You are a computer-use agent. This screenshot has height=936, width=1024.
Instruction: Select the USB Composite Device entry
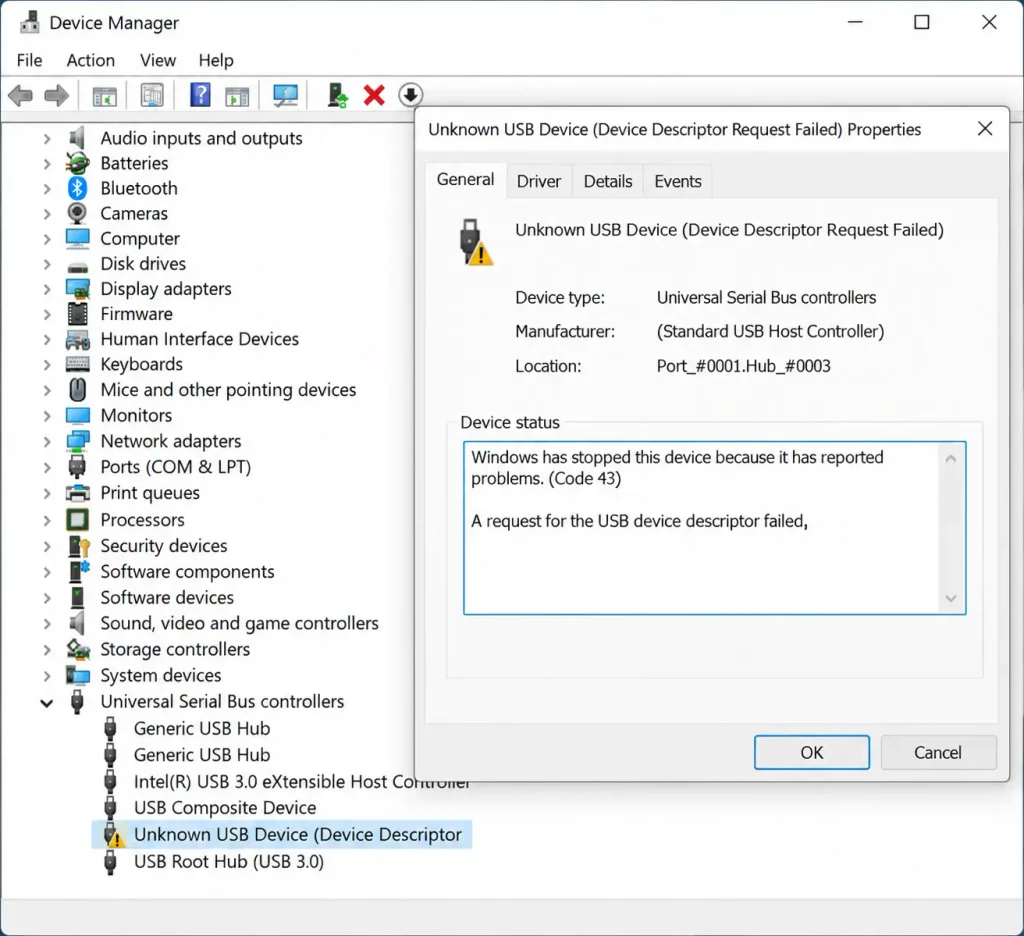[225, 808]
